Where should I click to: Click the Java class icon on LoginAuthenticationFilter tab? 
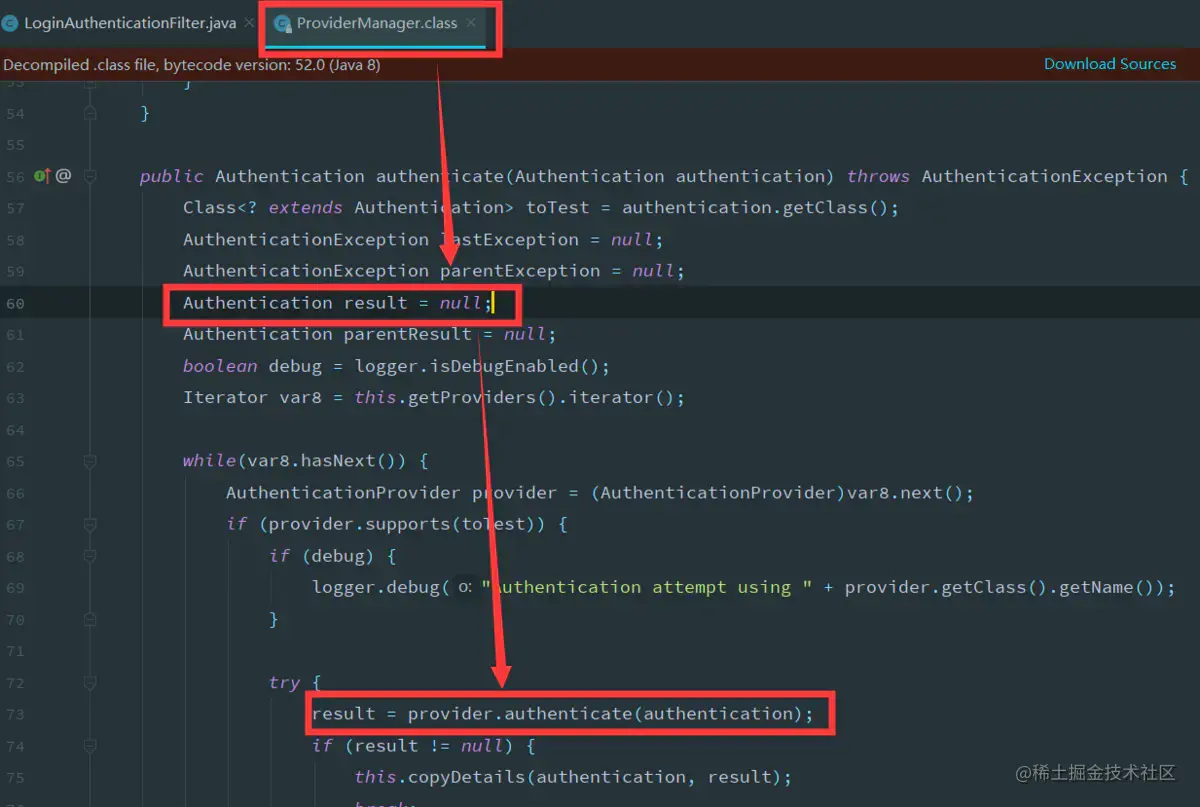pos(10,23)
